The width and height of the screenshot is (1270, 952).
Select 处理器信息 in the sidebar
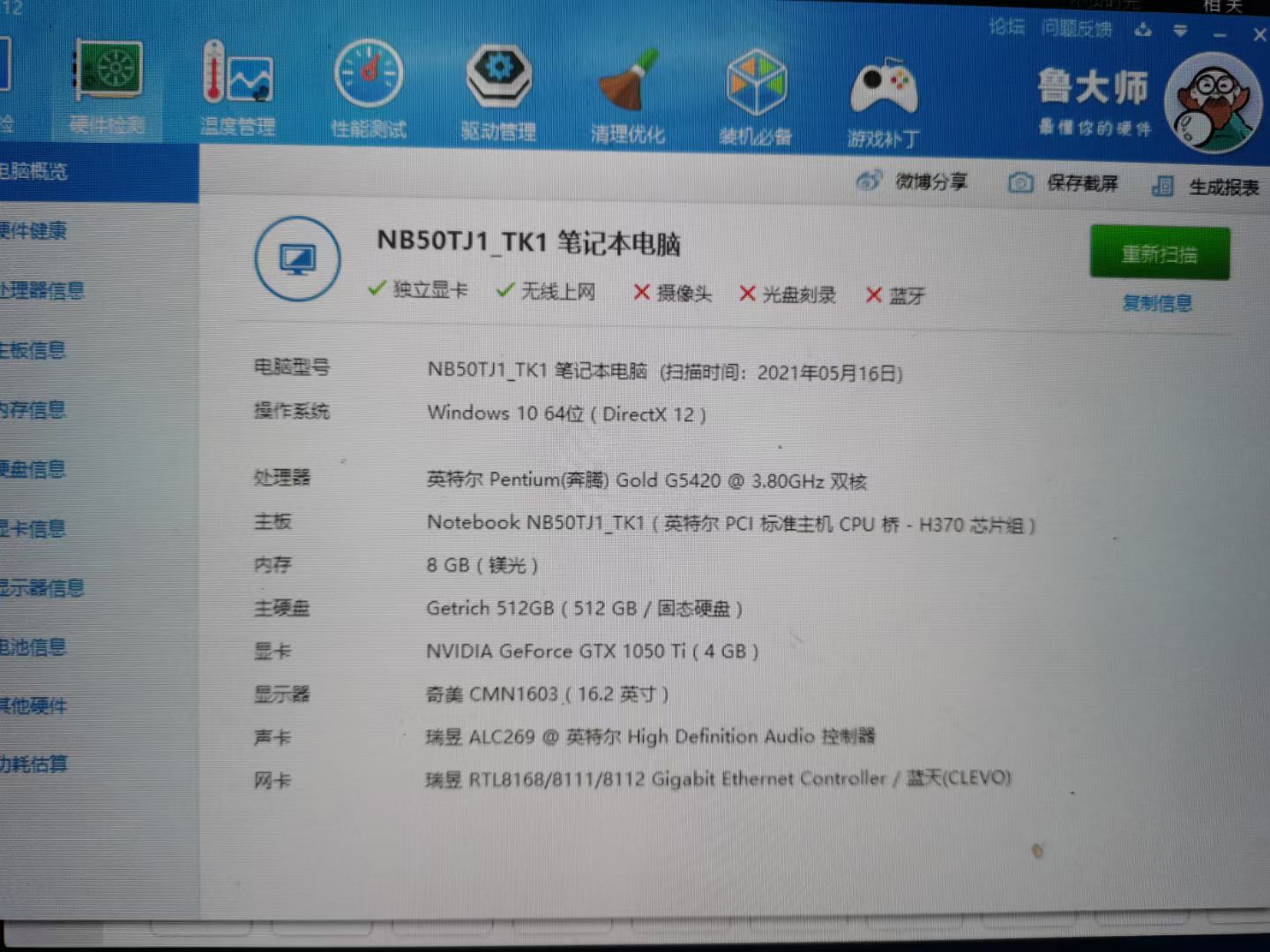coord(42,290)
